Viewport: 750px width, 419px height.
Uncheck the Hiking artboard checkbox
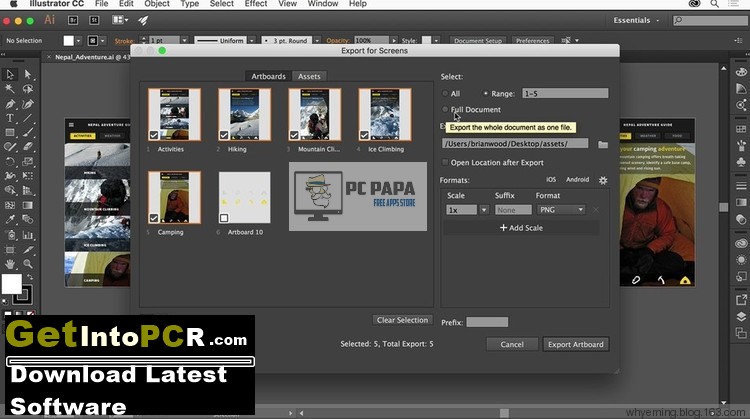[224, 135]
